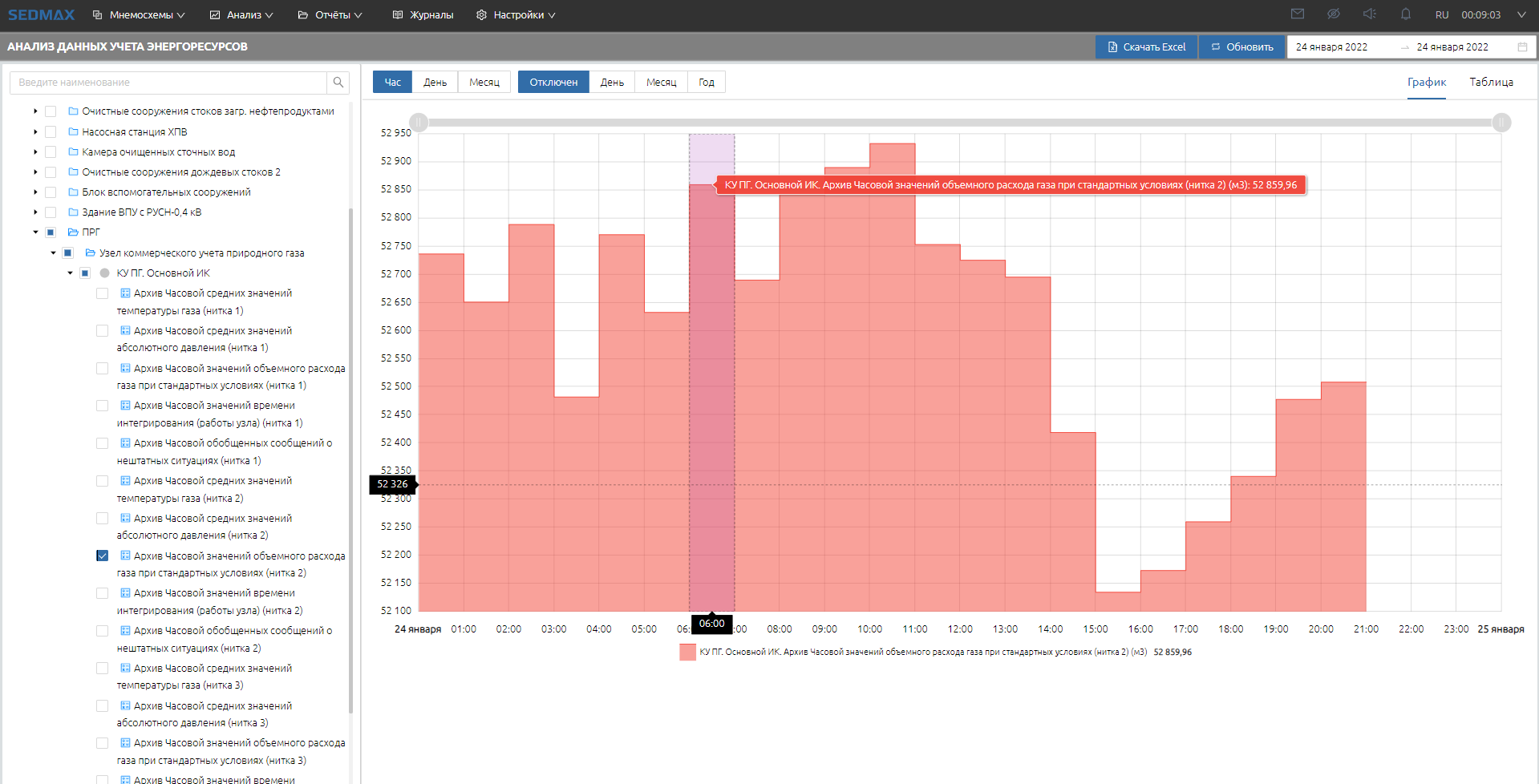Viewport: 1539px width, 784px height.
Task: Click the Скачать Excel button
Action: (1146, 47)
